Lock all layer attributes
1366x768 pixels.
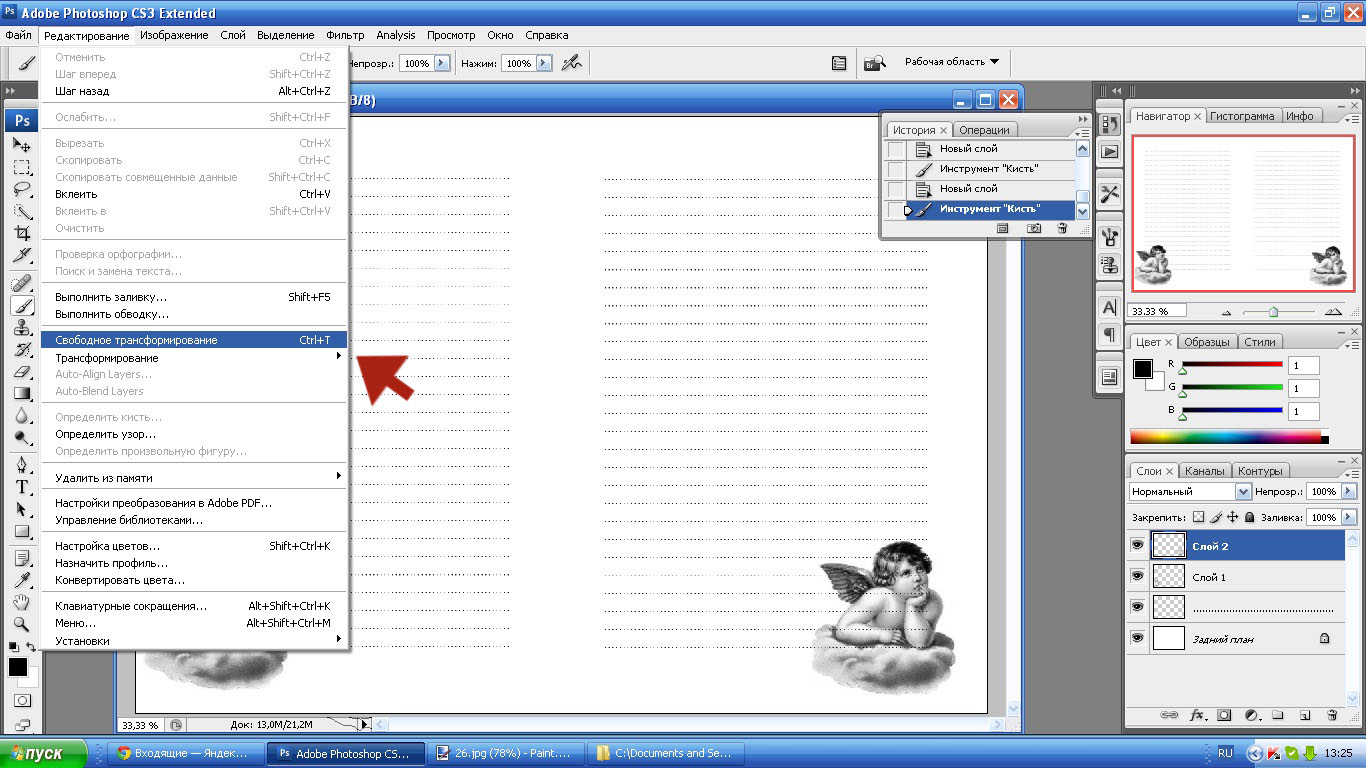coord(1249,518)
